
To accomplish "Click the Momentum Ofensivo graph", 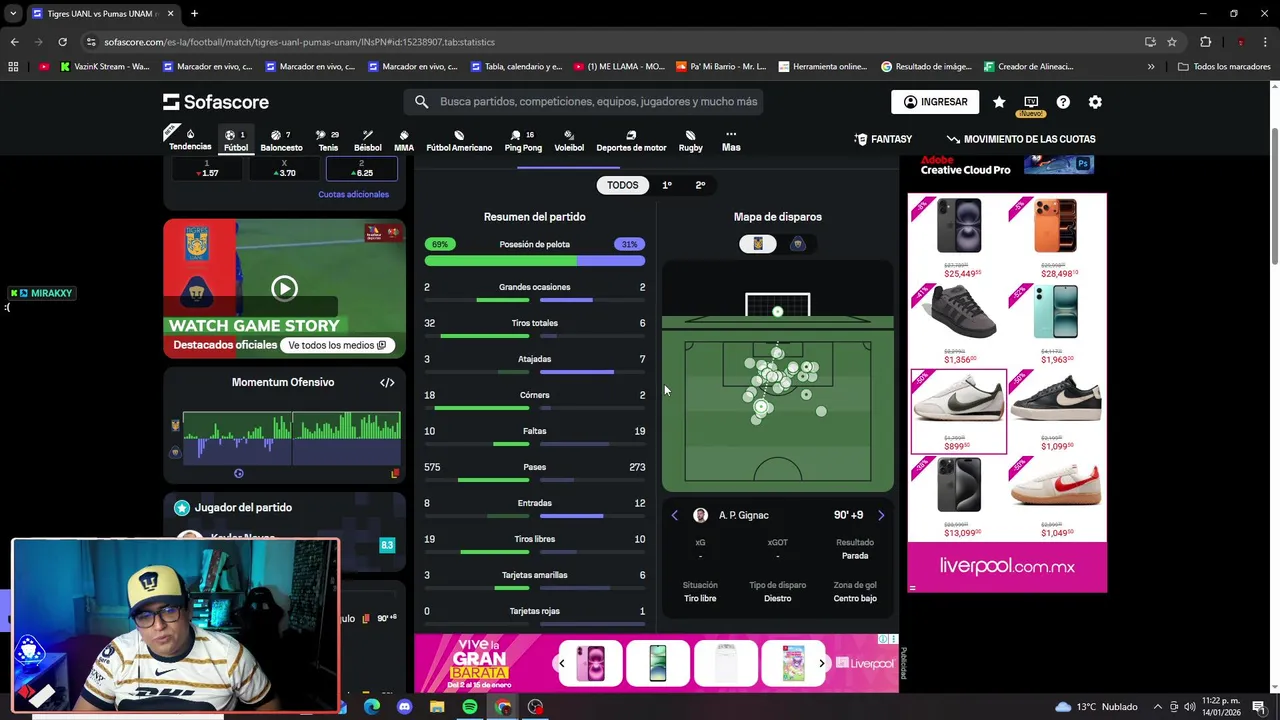I will pos(290,436).
